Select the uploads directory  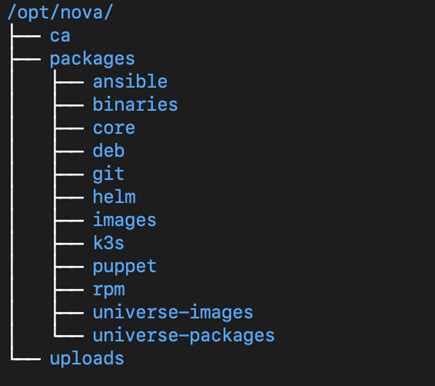click(87, 359)
